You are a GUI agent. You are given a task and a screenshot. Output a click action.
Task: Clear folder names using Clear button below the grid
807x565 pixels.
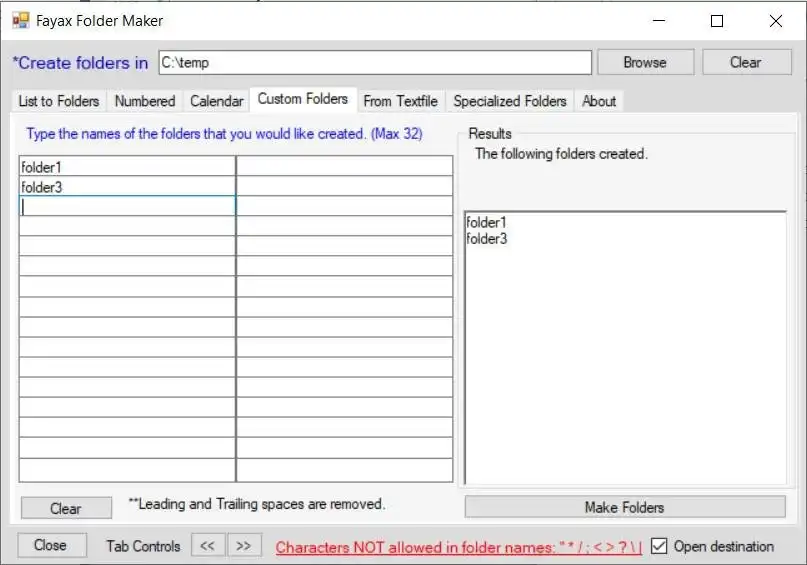pos(66,508)
